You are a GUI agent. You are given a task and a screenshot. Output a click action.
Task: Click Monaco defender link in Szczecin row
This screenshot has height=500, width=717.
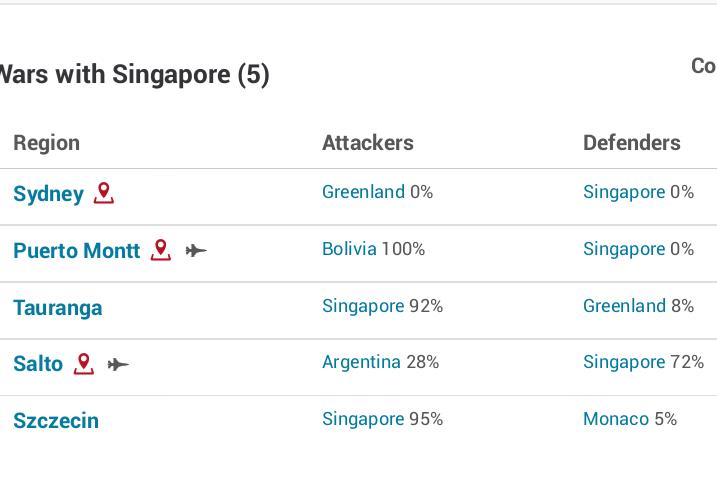(616, 419)
